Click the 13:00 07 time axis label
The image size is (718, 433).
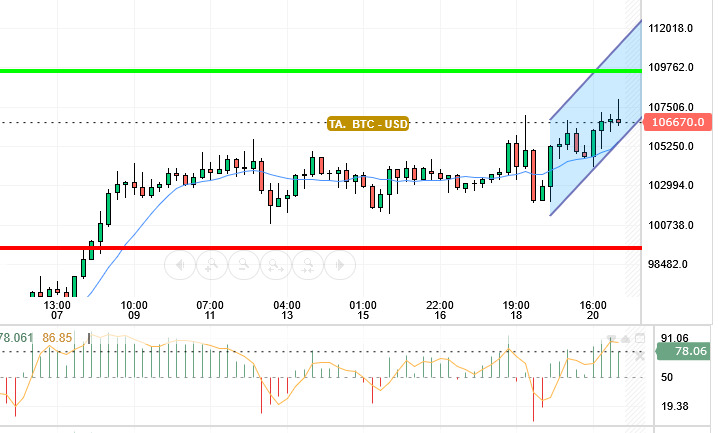(57, 310)
